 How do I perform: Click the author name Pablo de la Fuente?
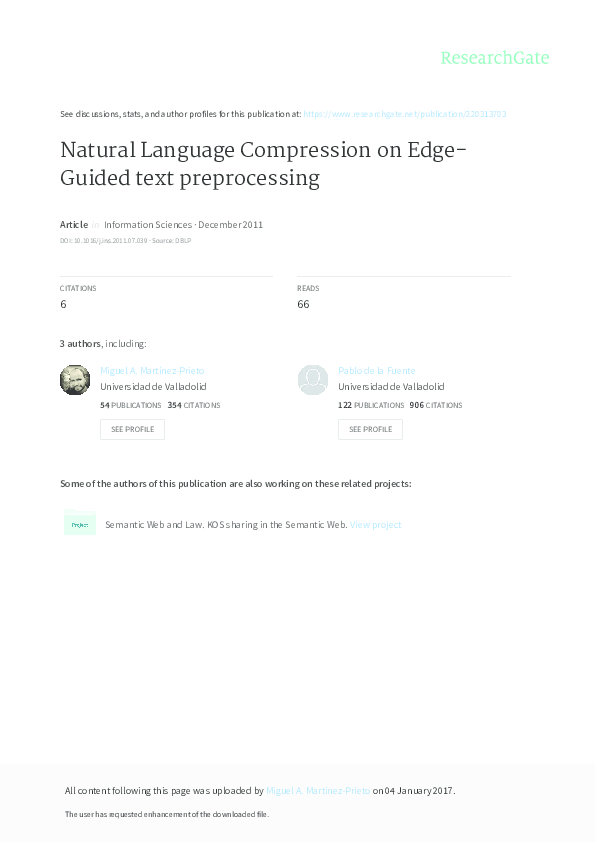(x=376, y=370)
